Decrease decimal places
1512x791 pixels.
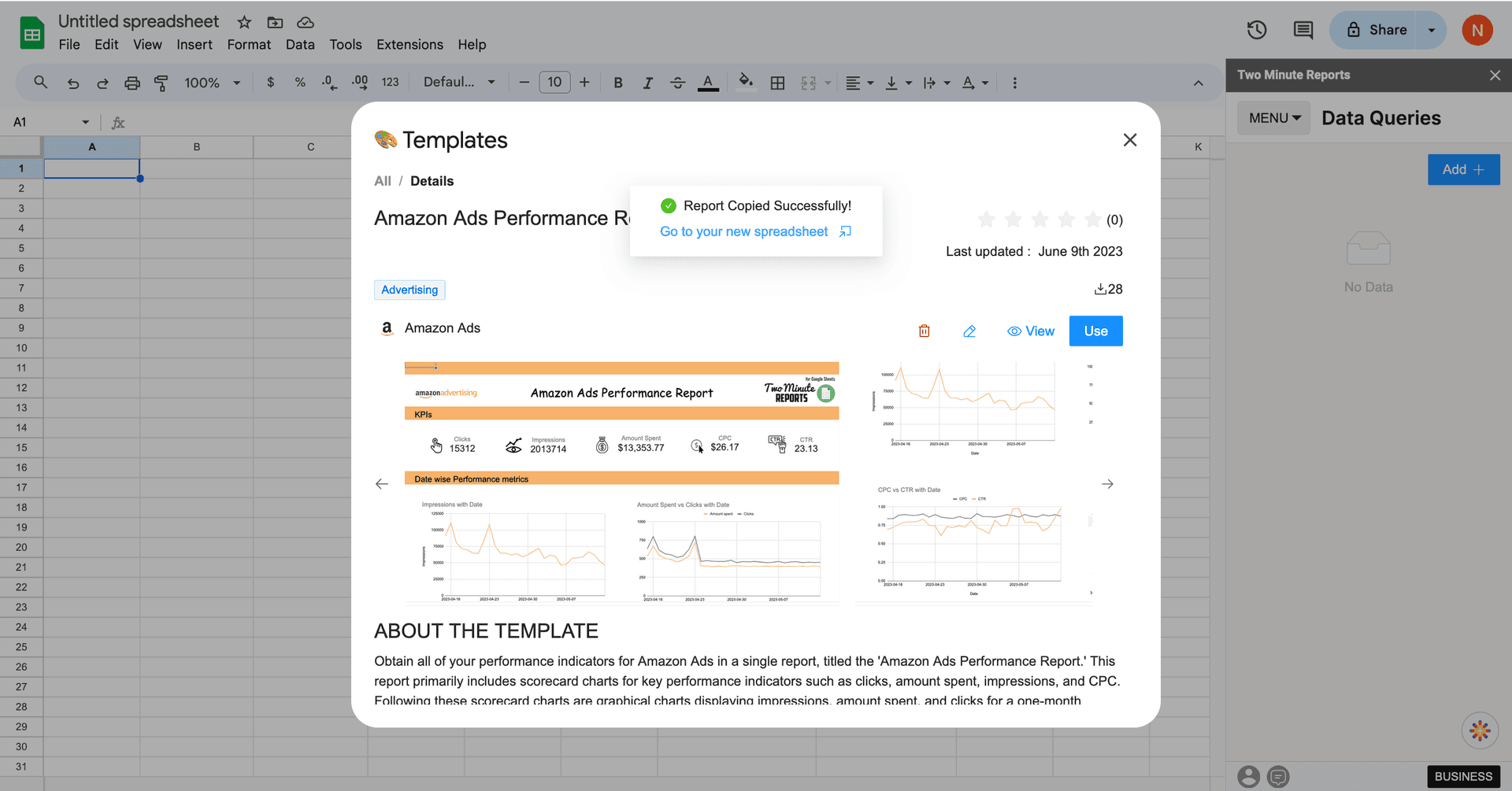click(x=330, y=82)
